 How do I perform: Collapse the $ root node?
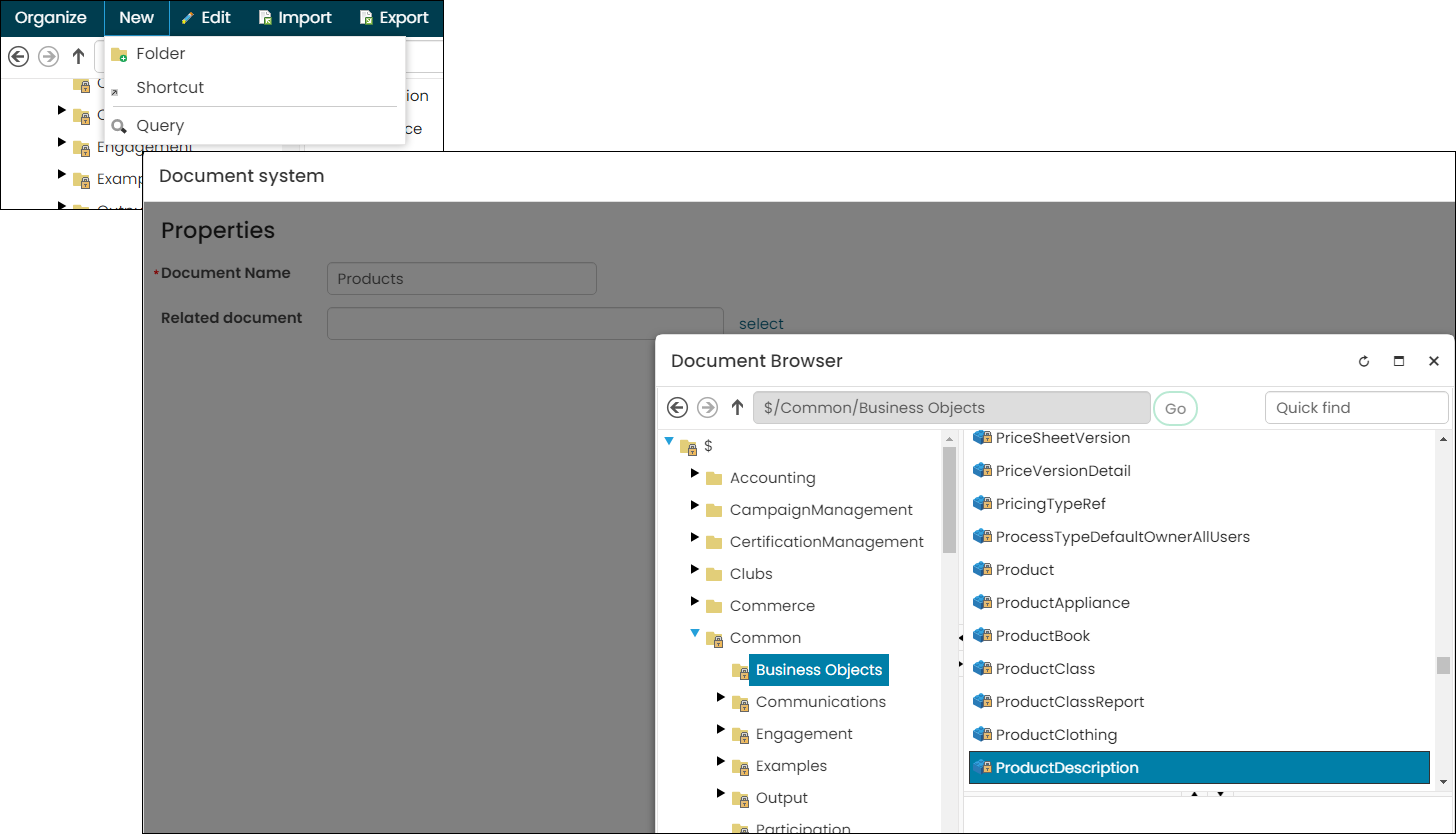[669, 441]
